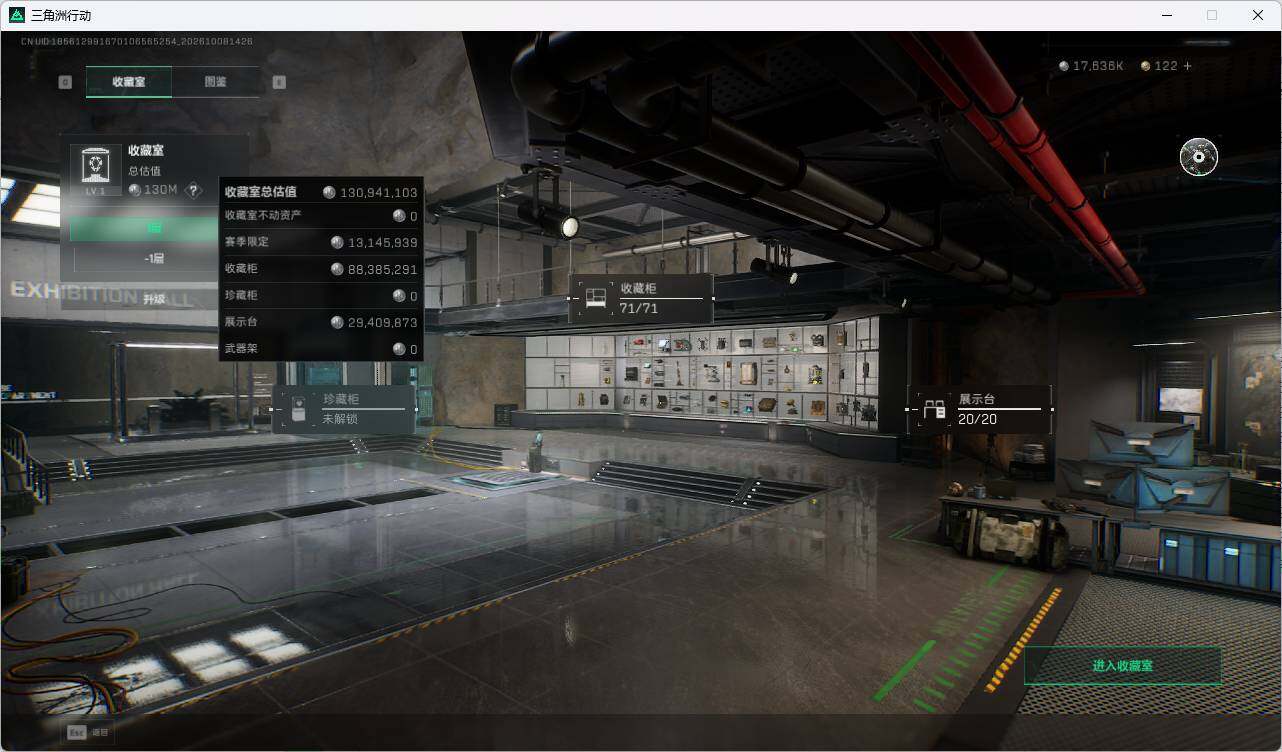
Task: Click the 收藏室不动资产 row
Action: 321,215
